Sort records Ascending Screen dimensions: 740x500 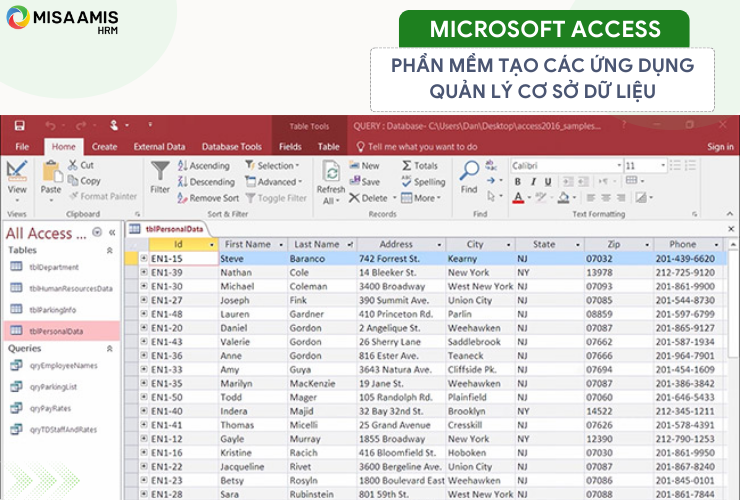point(203,166)
